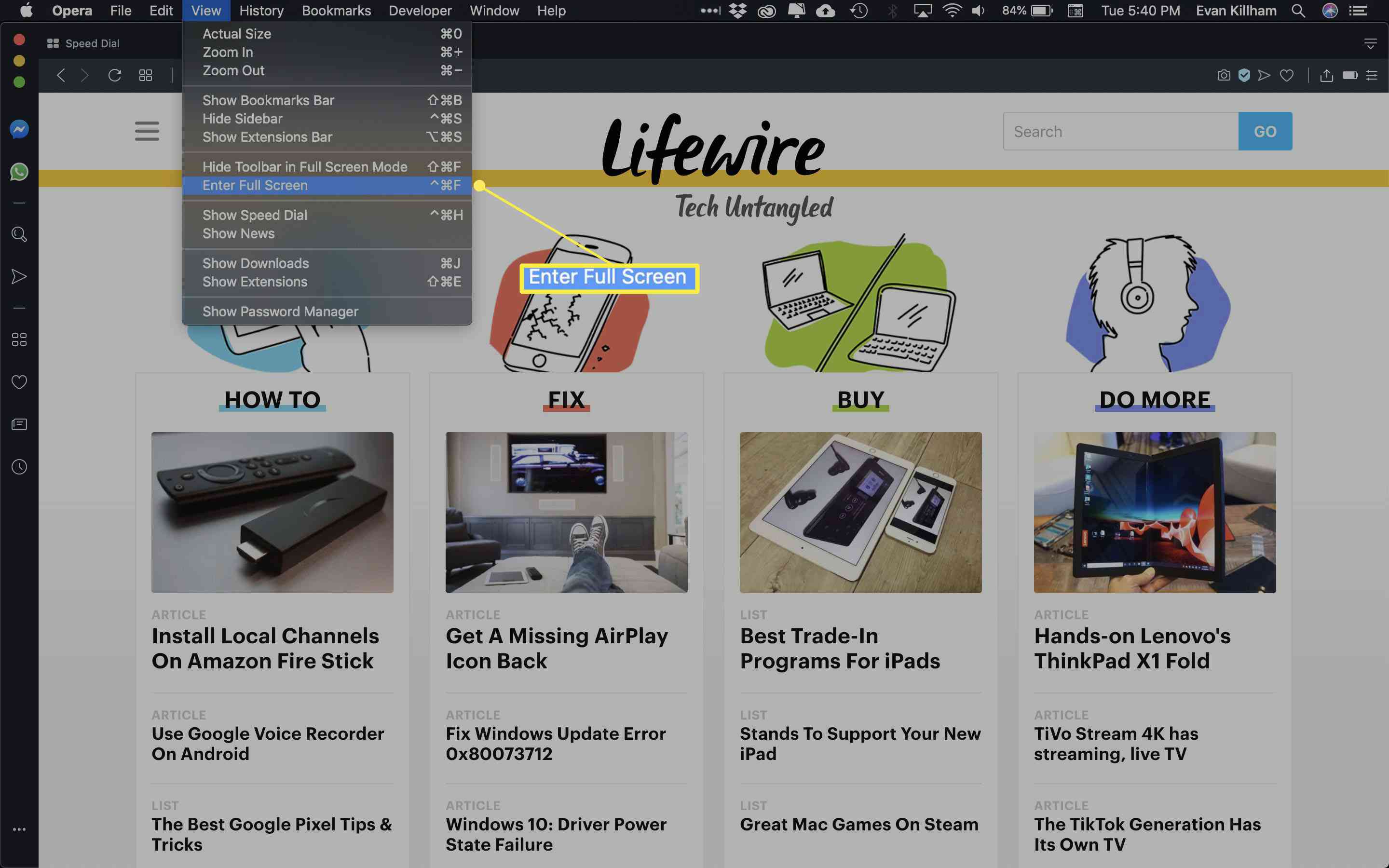Open Get A Missing AirPlay Icon Back

tap(557, 649)
